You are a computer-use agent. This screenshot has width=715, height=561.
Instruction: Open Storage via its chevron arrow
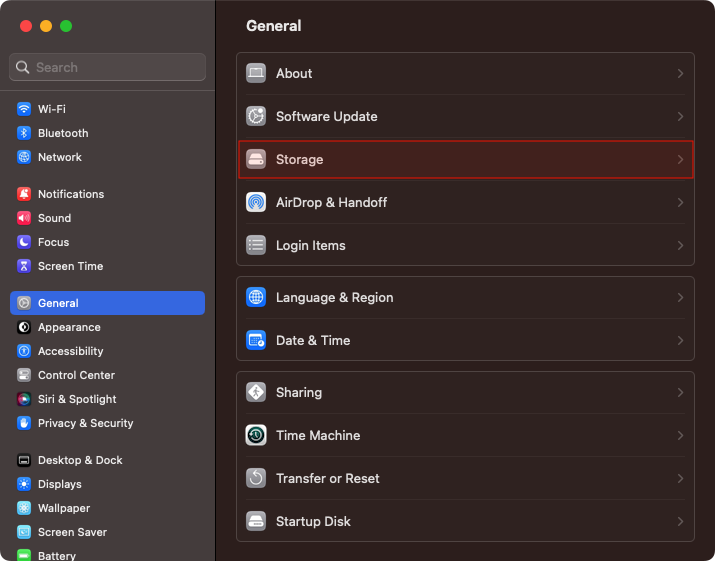pos(680,159)
